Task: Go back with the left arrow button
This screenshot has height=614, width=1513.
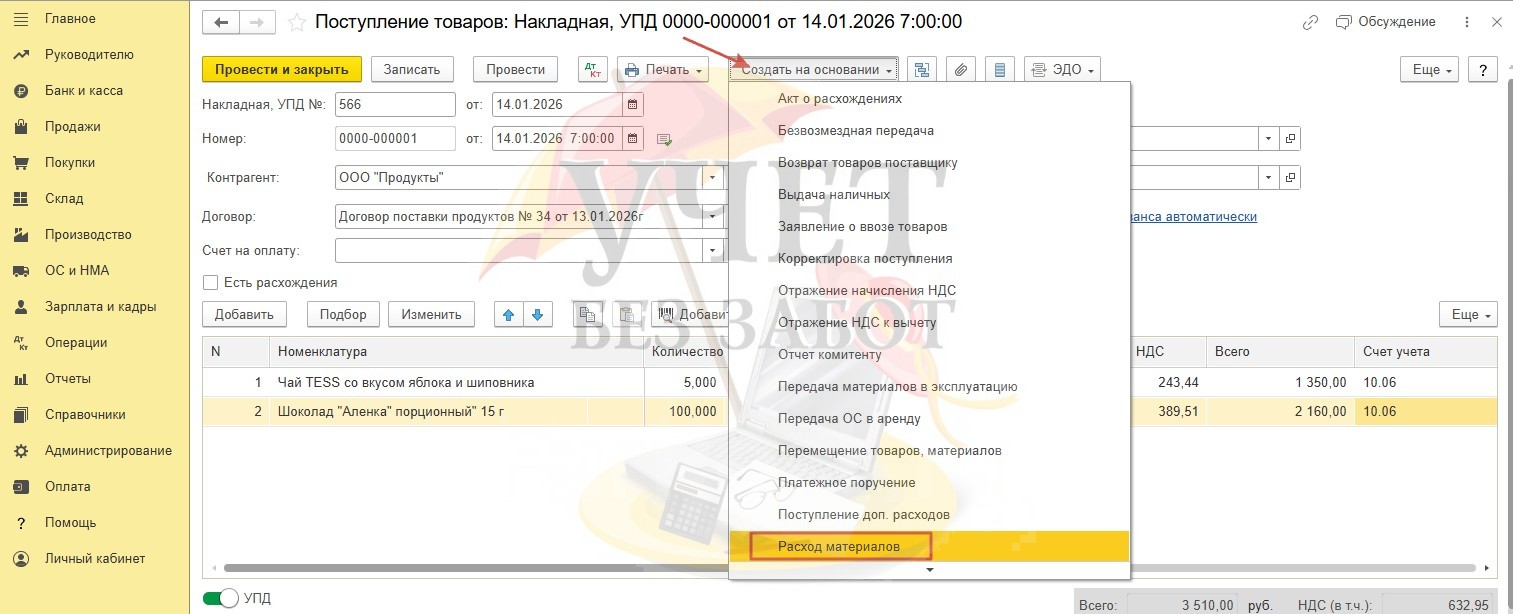Action: [221, 22]
